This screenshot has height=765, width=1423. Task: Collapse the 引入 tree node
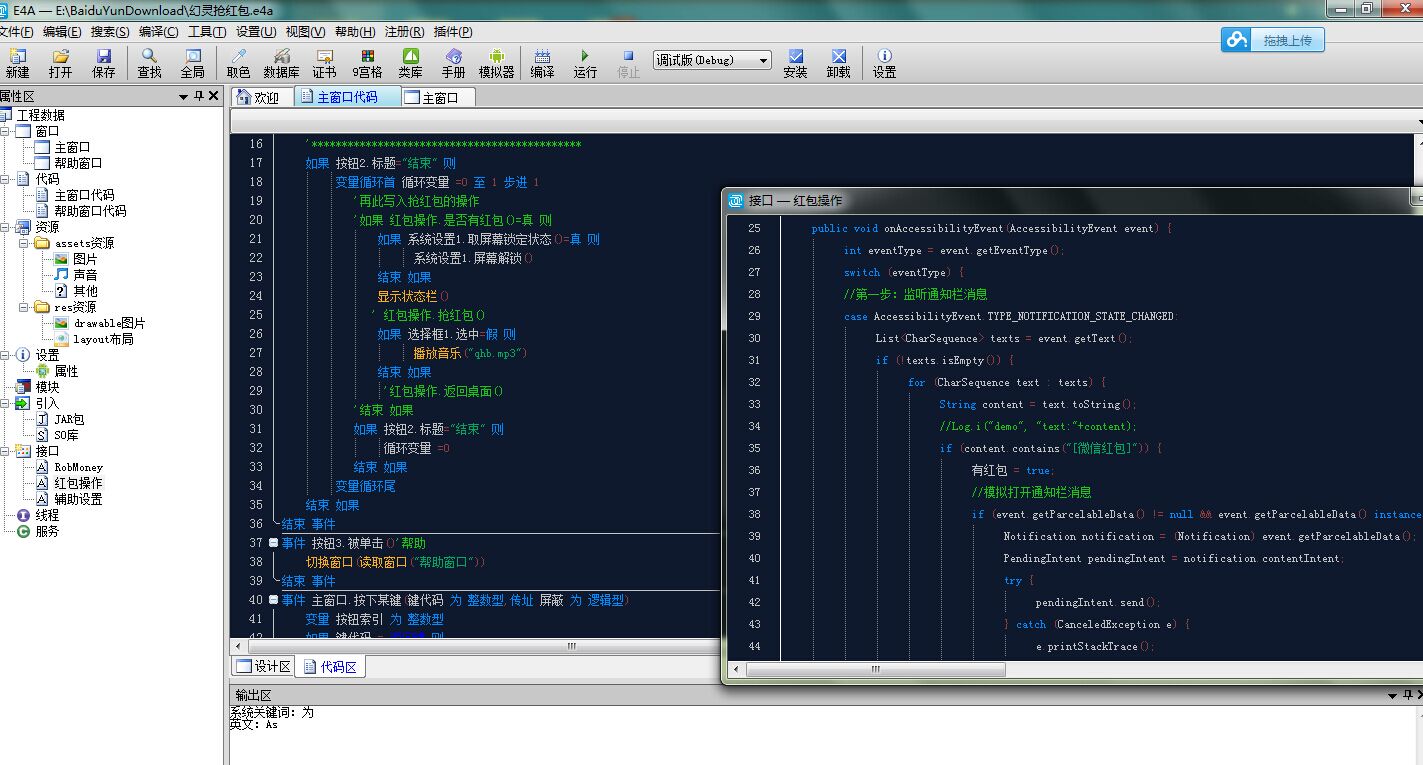[5, 403]
